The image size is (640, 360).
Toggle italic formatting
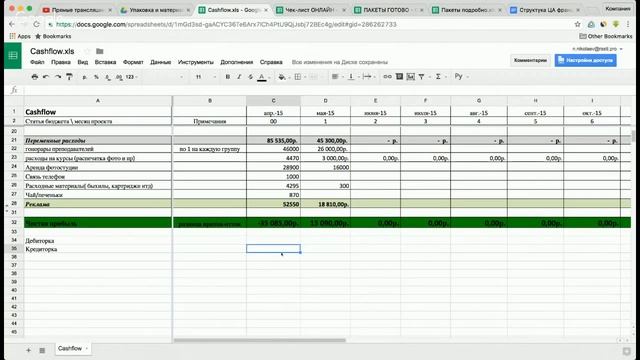pyautogui.click(x=239, y=77)
